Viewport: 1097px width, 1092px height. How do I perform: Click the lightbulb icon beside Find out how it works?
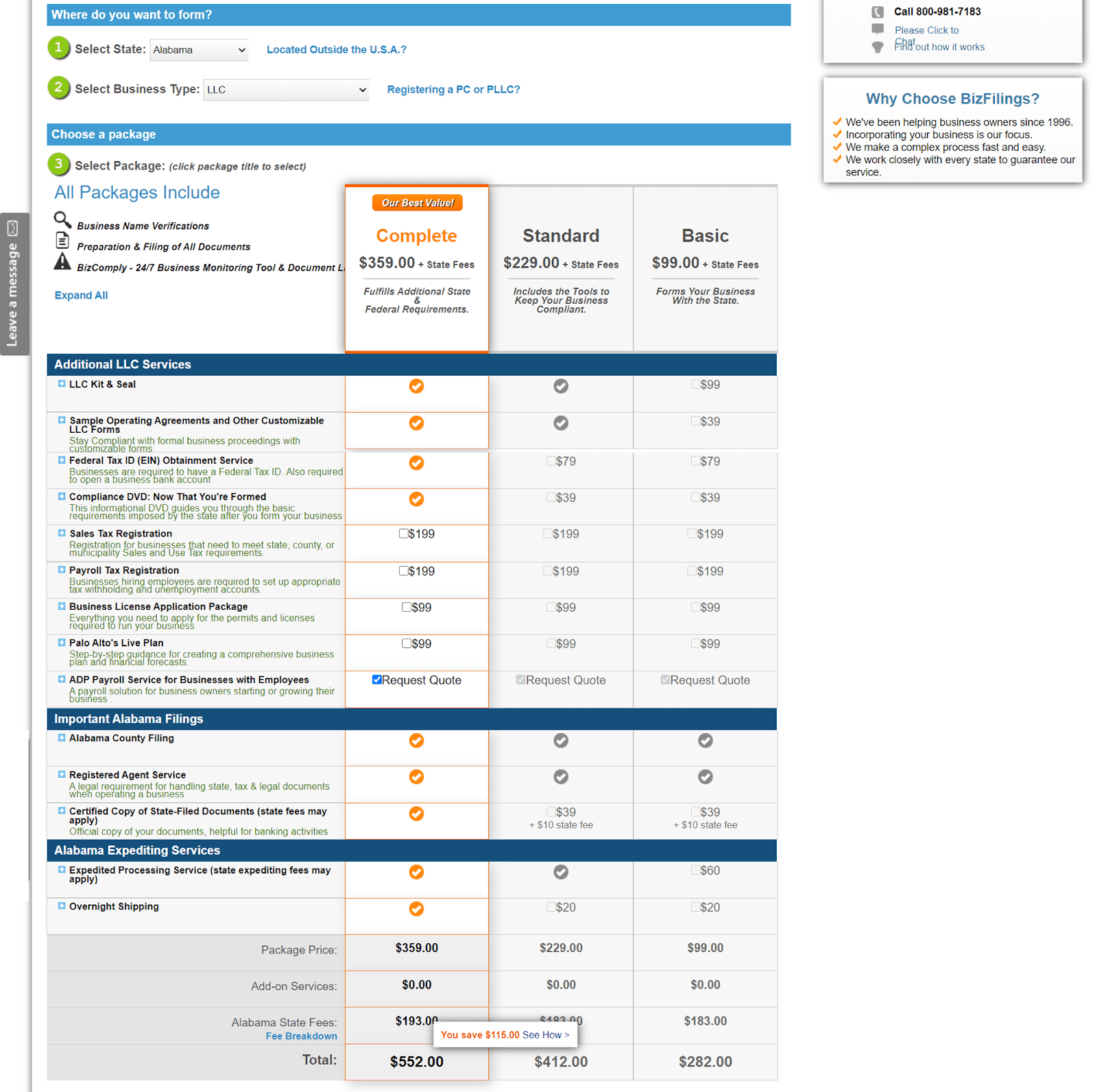click(878, 47)
